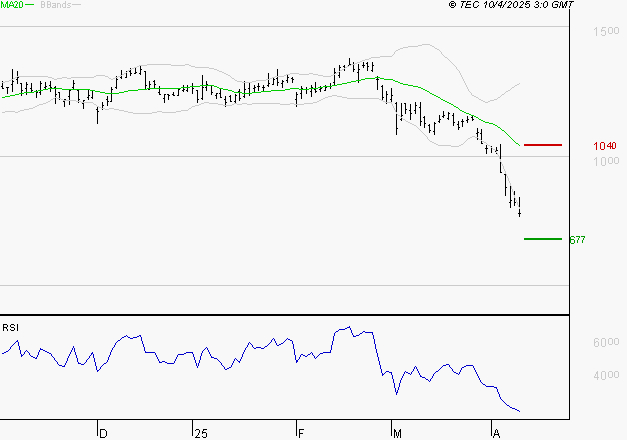Select the green support line marker
The width and height of the screenshot is (627, 440).
click(x=543, y=239)
